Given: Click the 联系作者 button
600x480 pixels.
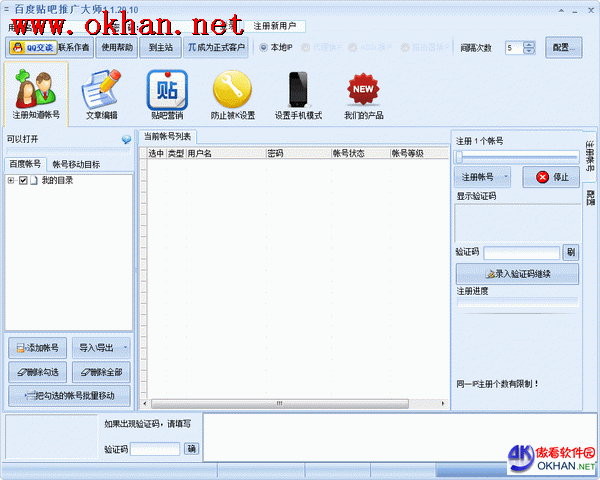Looking at the screenshot, I should point(74,47).
